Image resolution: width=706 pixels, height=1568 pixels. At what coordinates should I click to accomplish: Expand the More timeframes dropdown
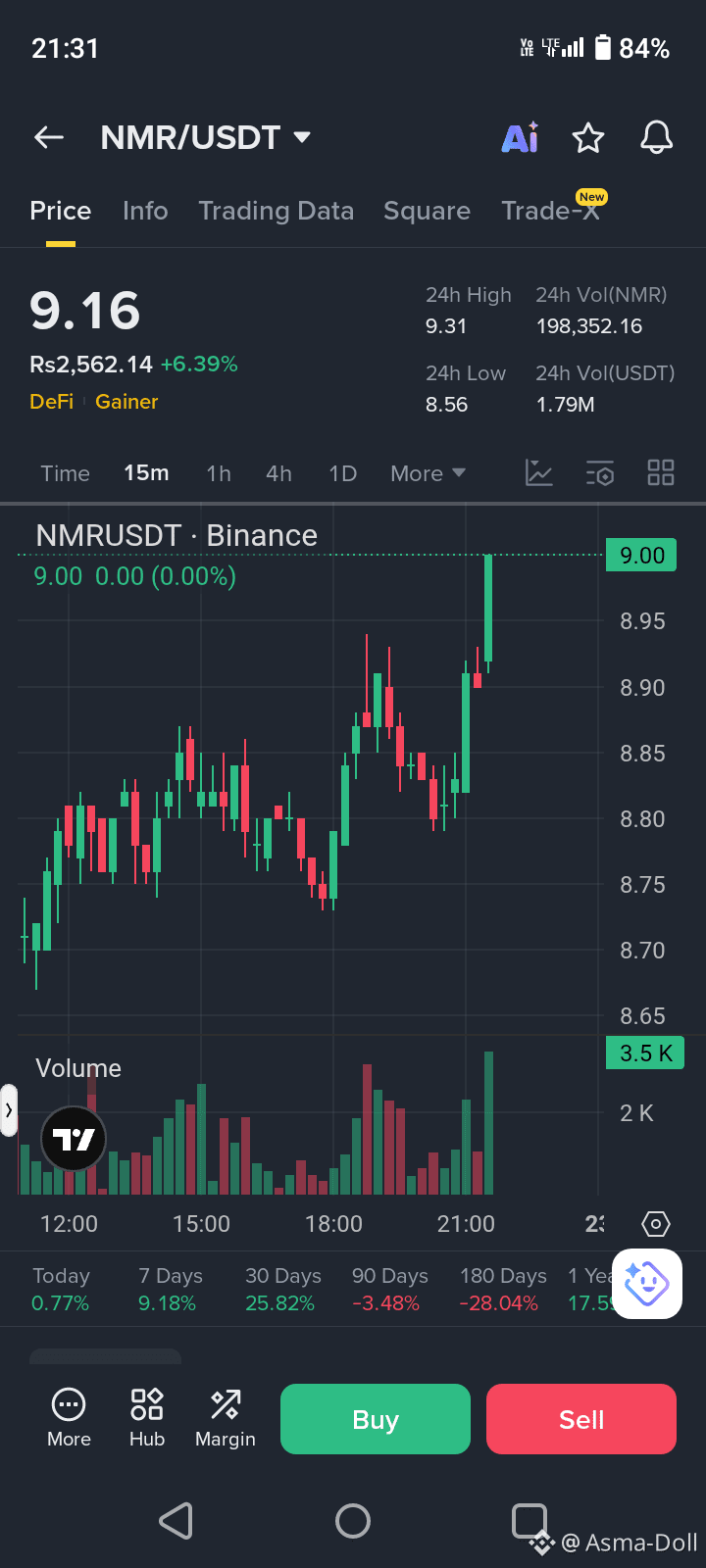tap(428, 473)
